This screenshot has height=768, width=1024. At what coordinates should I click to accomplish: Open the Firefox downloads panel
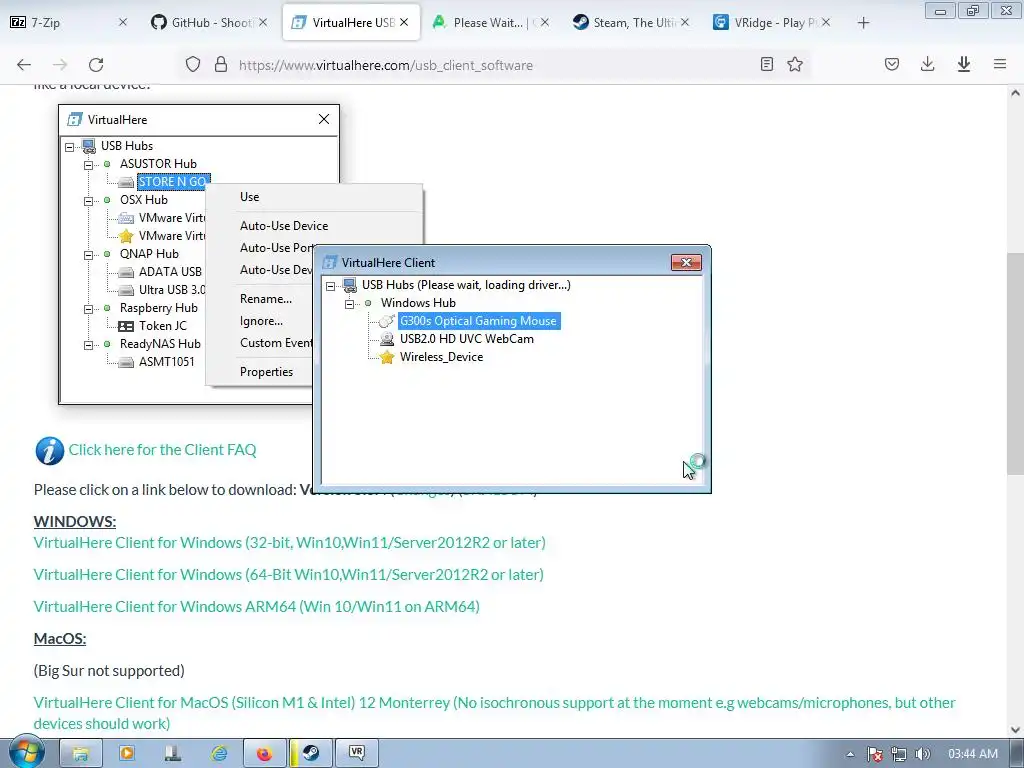[927, 64]
